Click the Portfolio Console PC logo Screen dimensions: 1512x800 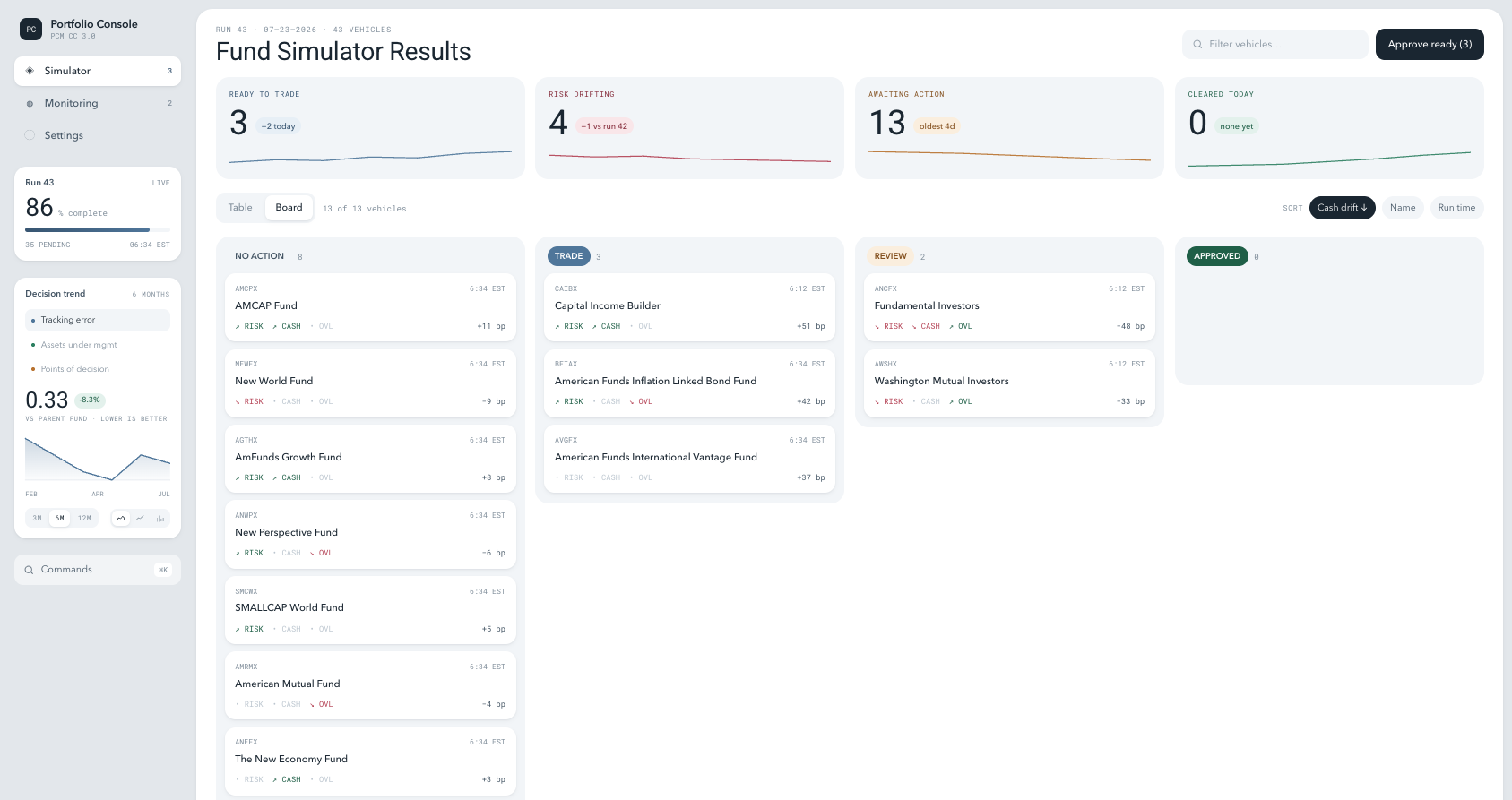point(30,30)
